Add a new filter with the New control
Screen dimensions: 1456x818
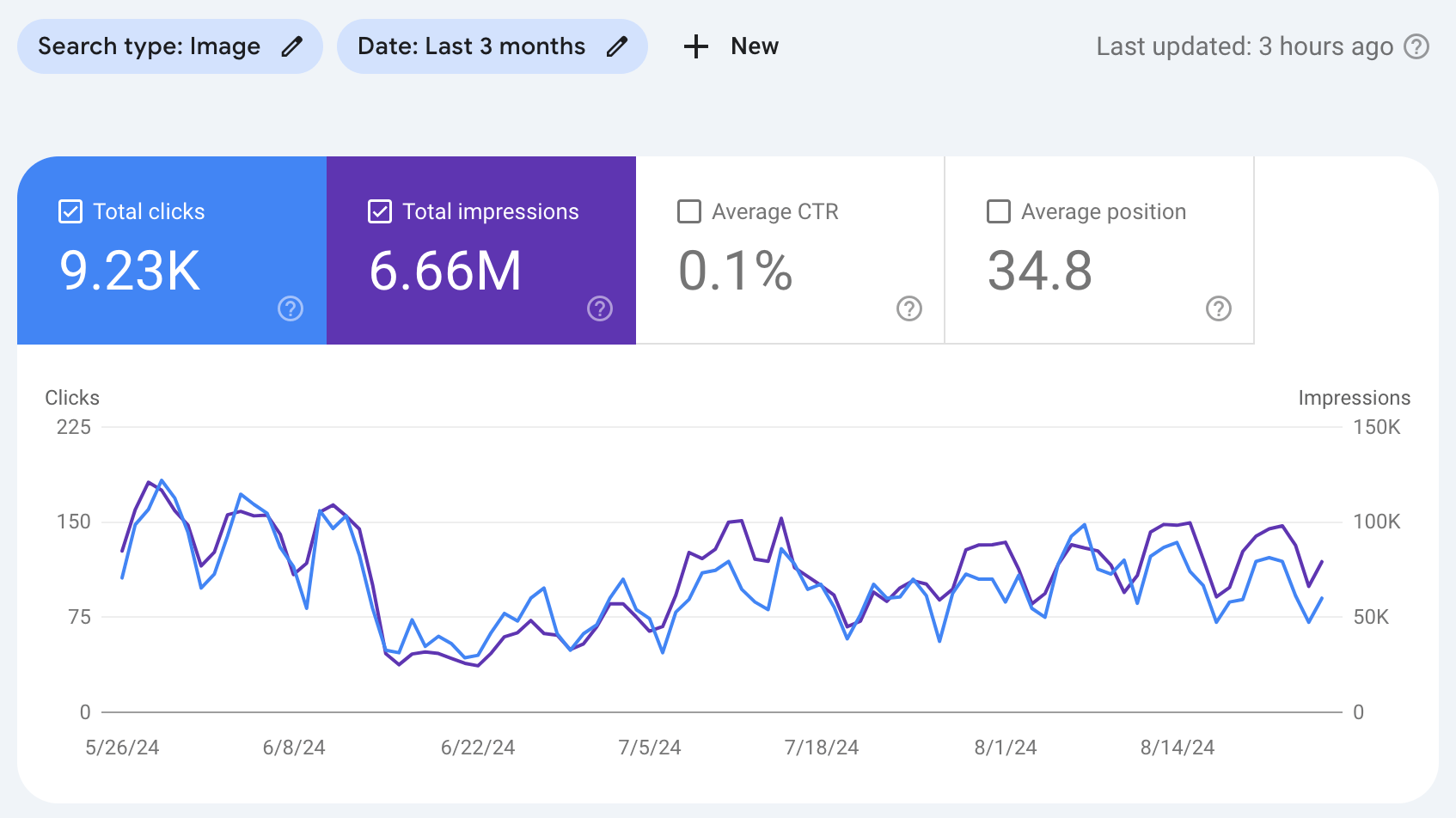(x=731, y=46)
